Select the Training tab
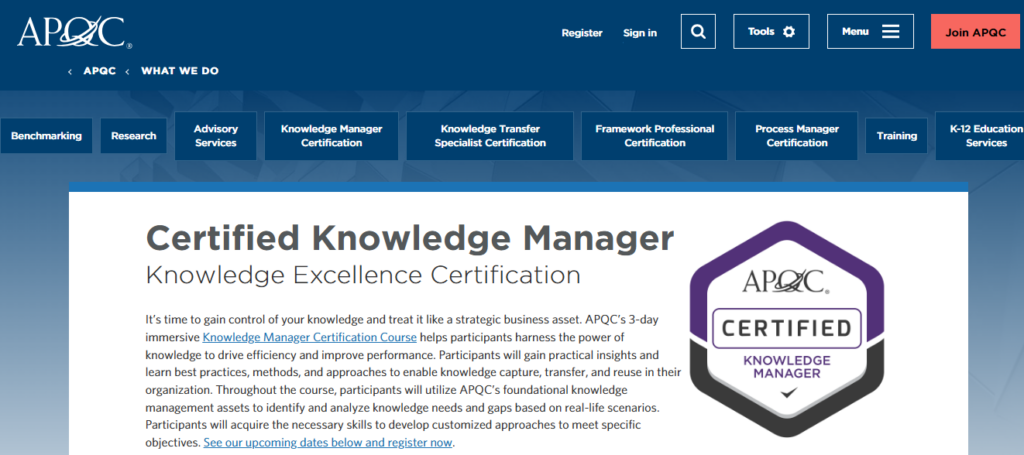1024x455 pixels. click(x=897, y=136)
